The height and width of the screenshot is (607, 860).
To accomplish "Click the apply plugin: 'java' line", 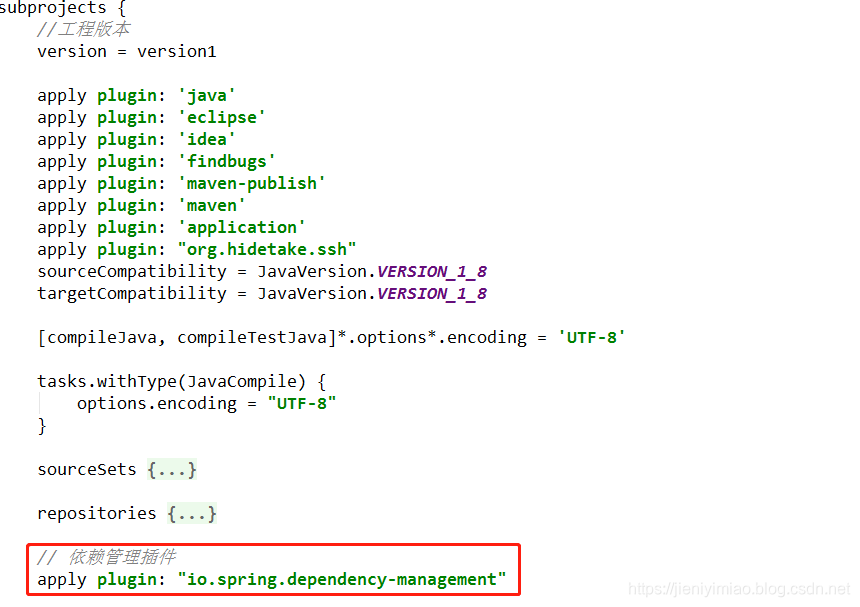I will click(x=136, y=96).
